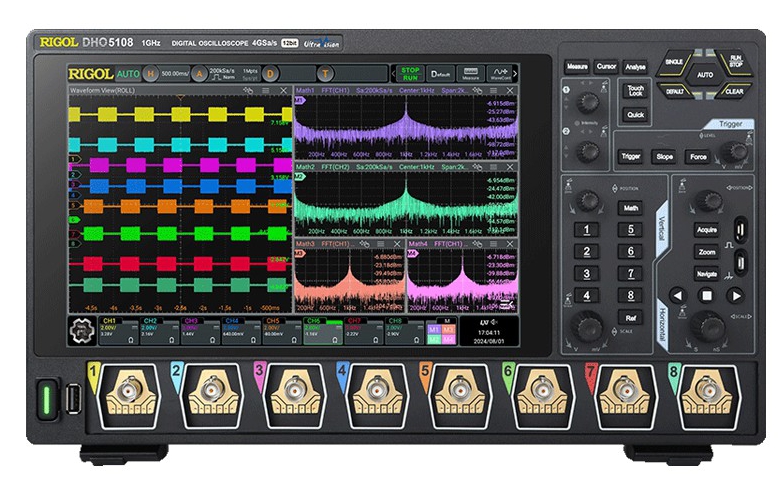The width and height of the screenshot is (784, 493).
Task: Tap the hand gesture icon in Math1 header
Action: pos(478,90)
